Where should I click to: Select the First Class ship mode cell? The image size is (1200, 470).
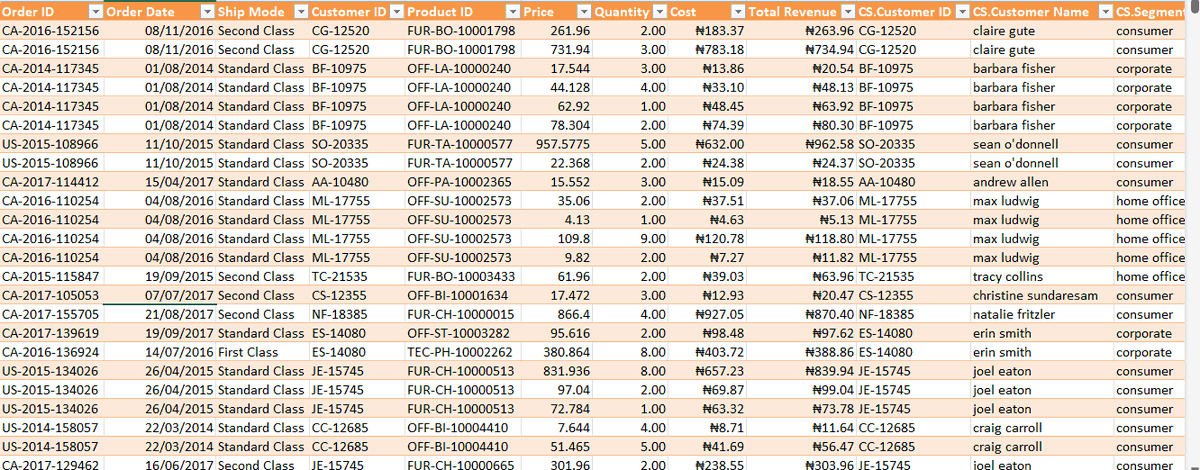pyautogui.click(x=262, y=352)
